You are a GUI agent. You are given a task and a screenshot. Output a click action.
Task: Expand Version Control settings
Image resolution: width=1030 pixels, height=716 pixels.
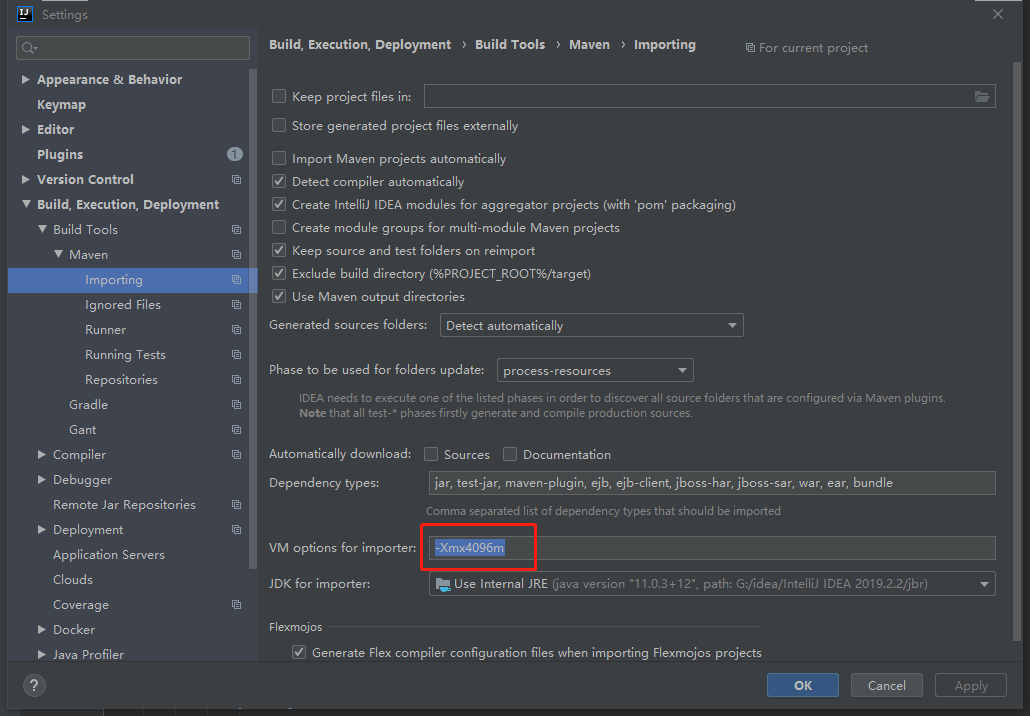[x=26, y=179]
